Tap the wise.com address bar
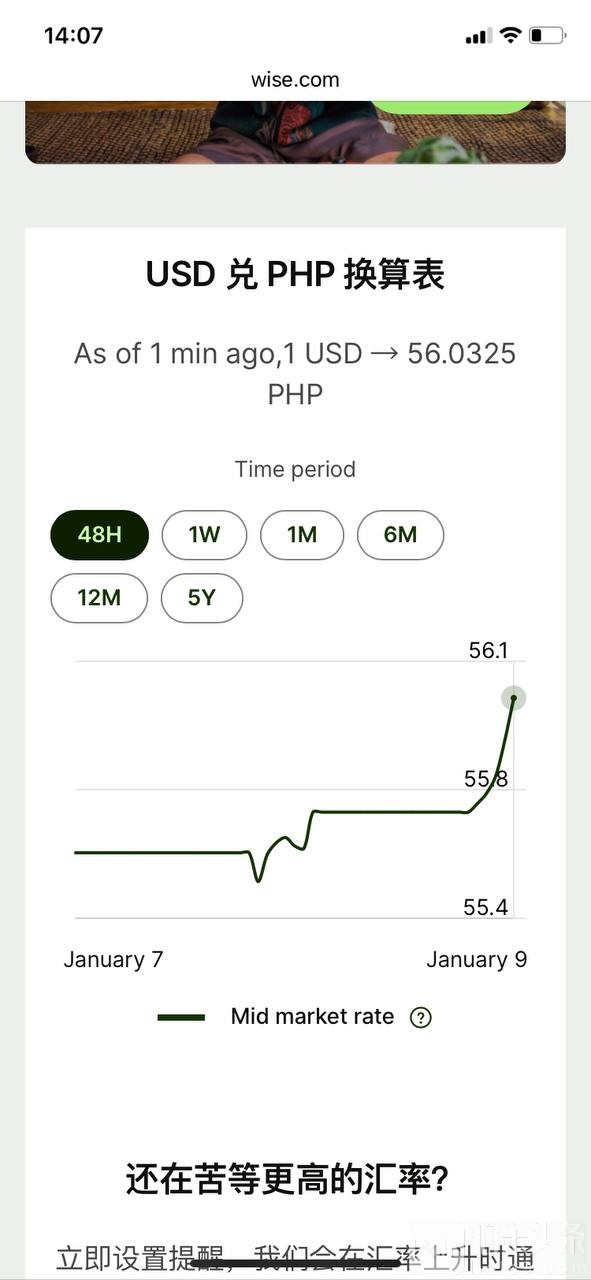 click(x=295, y=80)
